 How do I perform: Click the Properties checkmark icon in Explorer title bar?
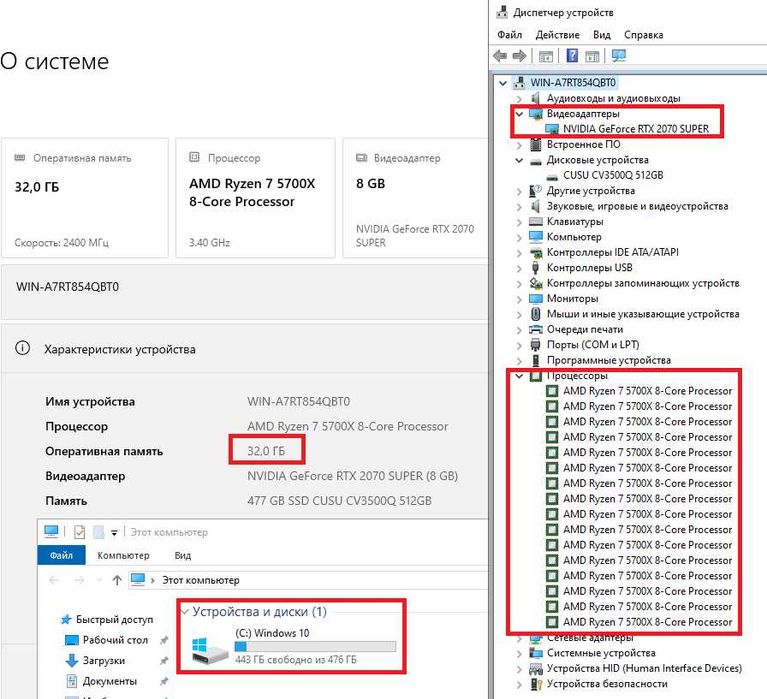(79, 532)
